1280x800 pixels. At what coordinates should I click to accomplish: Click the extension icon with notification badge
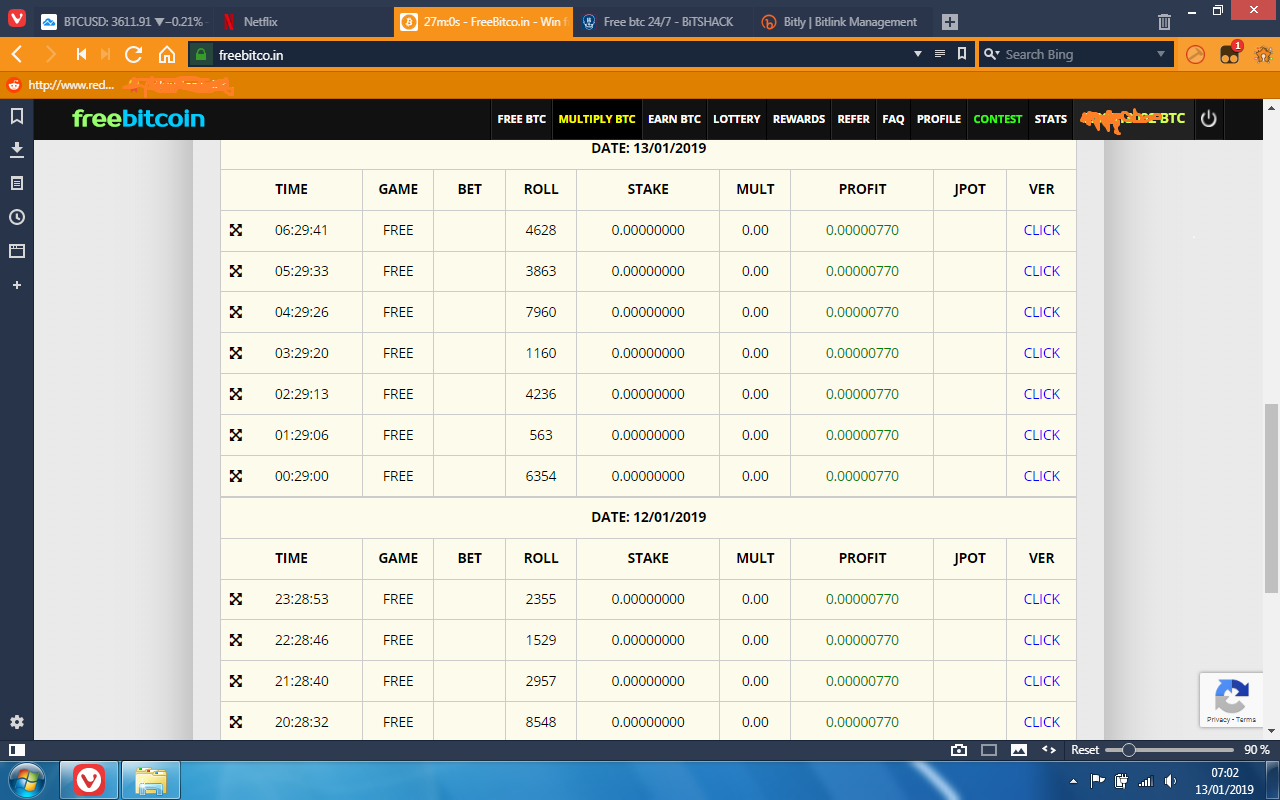coord(1230,54)
